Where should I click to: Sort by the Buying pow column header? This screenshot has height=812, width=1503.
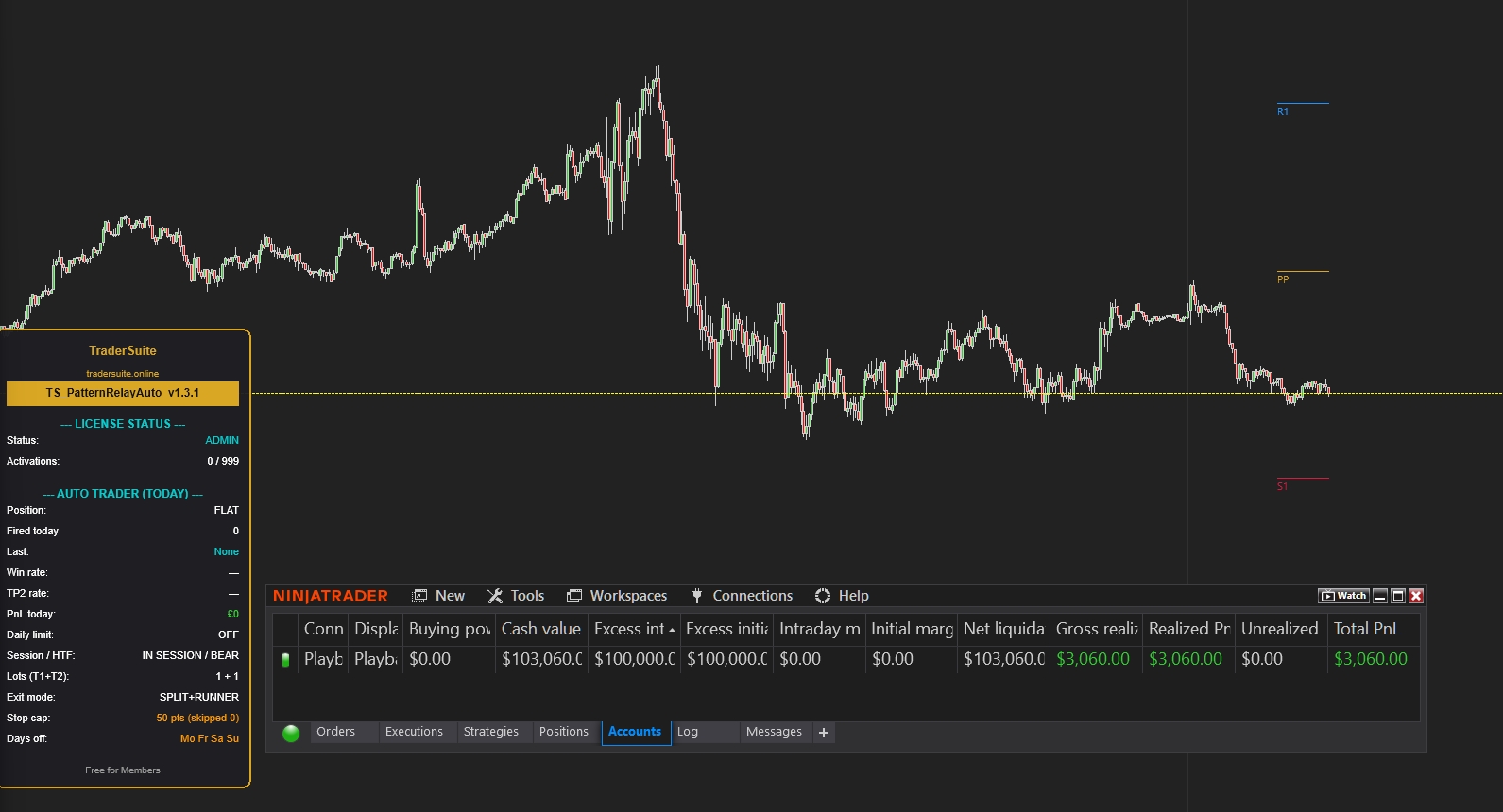pos(450,629)
